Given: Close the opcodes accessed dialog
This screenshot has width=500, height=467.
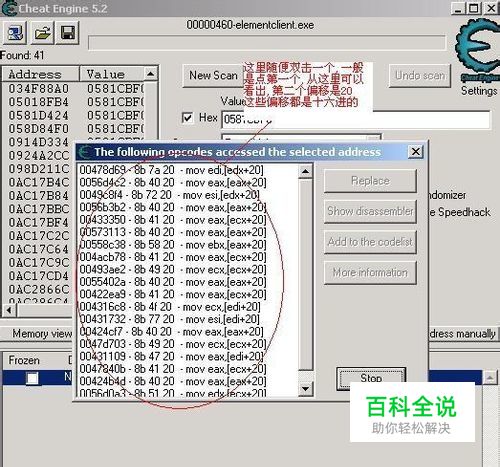Looking at the screenshot, I should (x=416, y=152).
